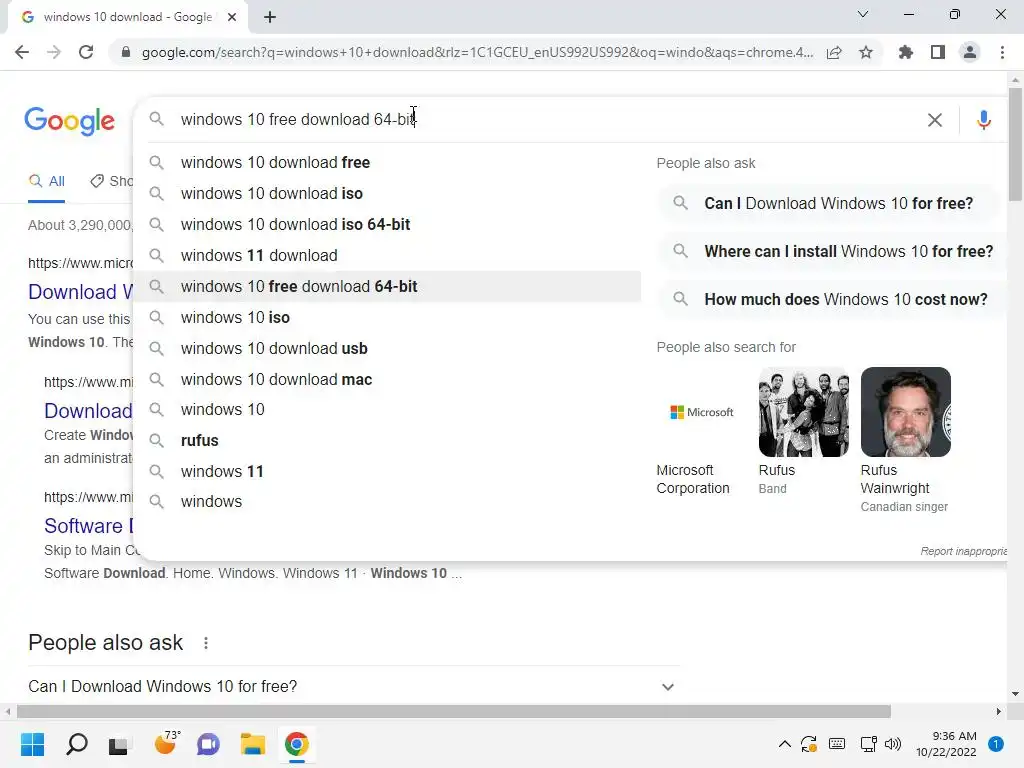
Task: Open Task View on the taskbar
Action: click(119, 744)
